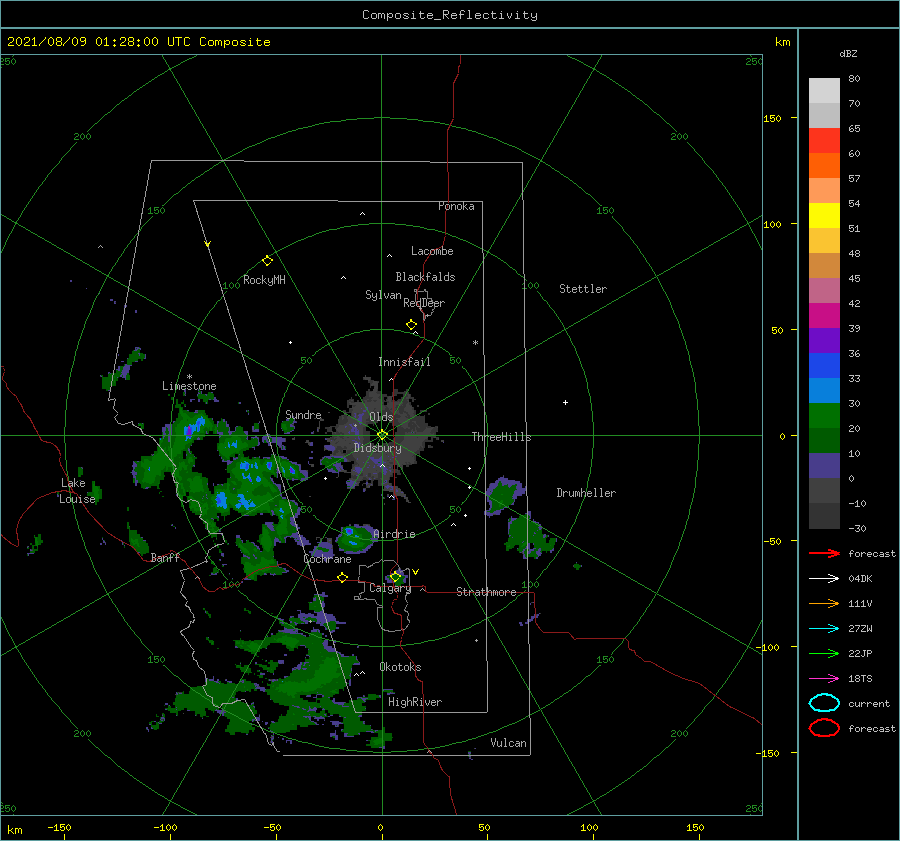Select the magenta 42 dBZ color swatch

(824, 315)
